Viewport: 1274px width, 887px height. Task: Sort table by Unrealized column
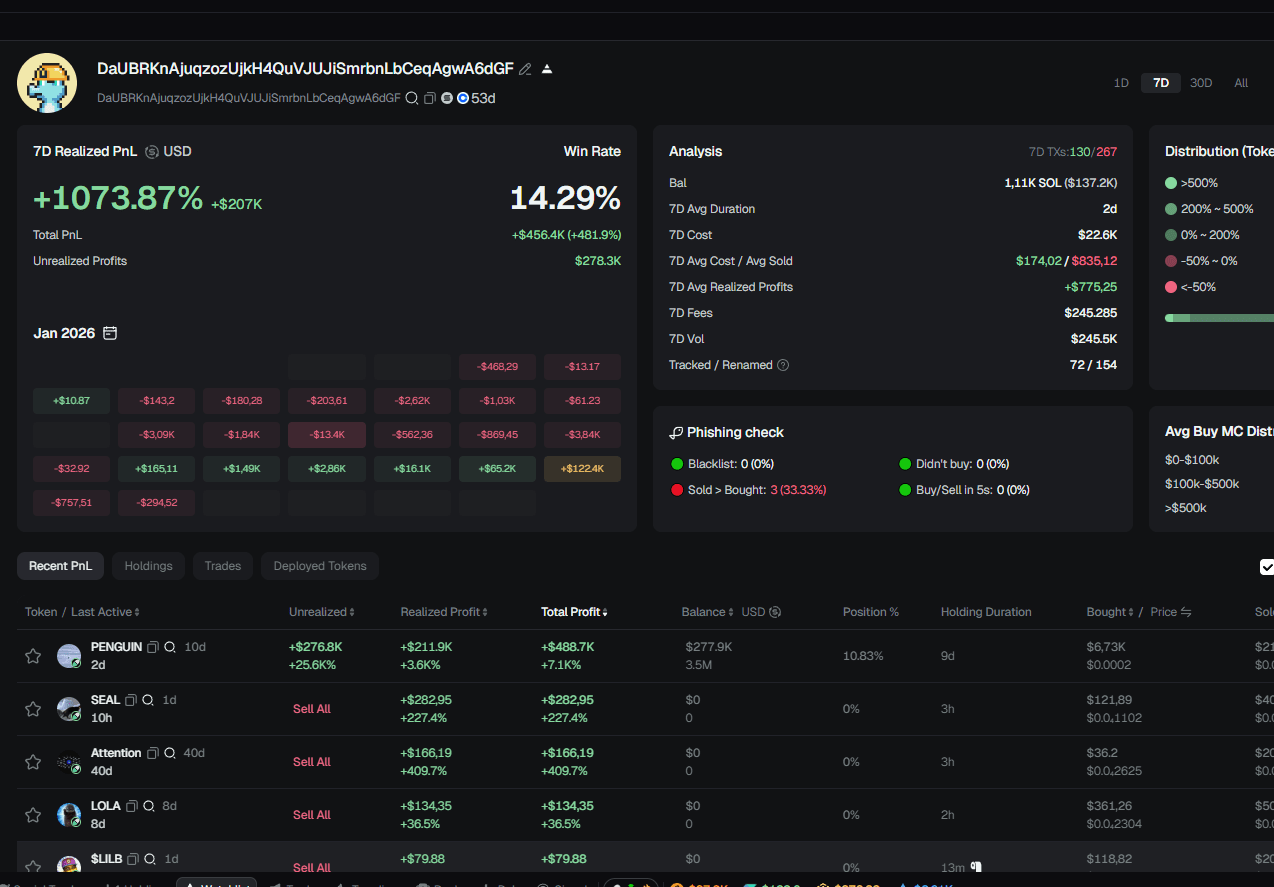click(x=322, y=612)
